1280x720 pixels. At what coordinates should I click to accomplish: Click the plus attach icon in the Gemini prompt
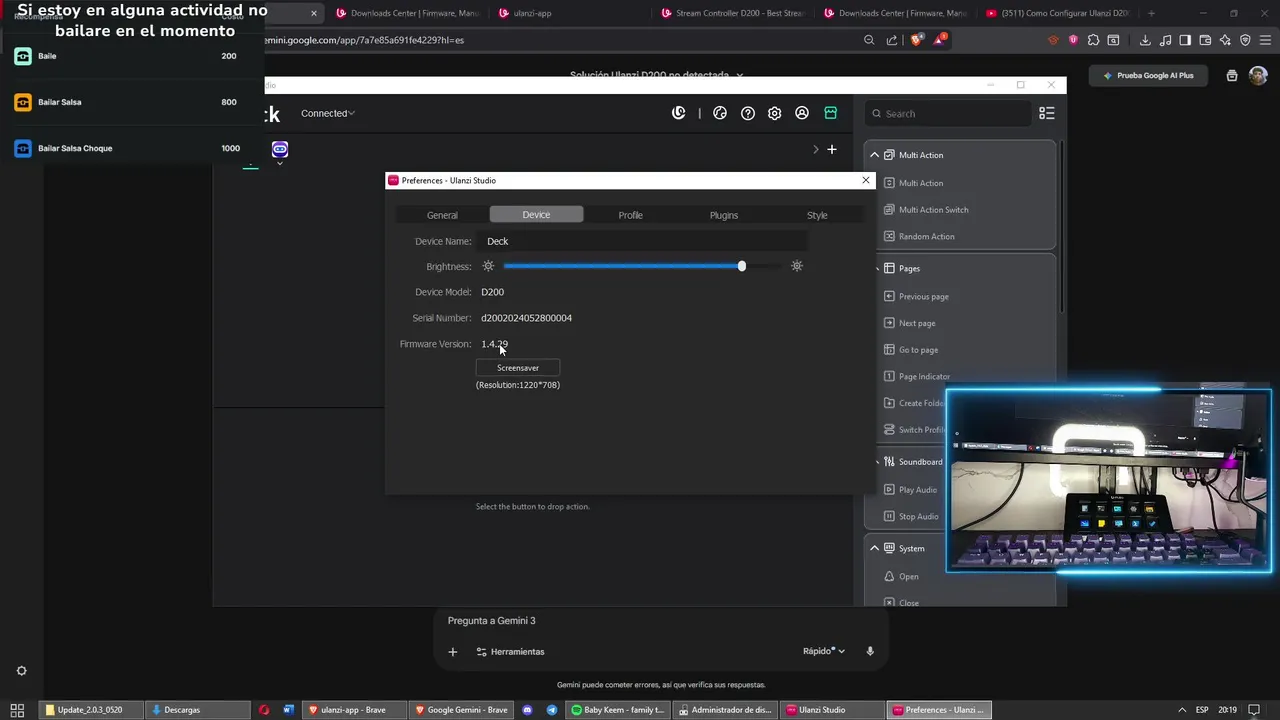click(452, 652)
